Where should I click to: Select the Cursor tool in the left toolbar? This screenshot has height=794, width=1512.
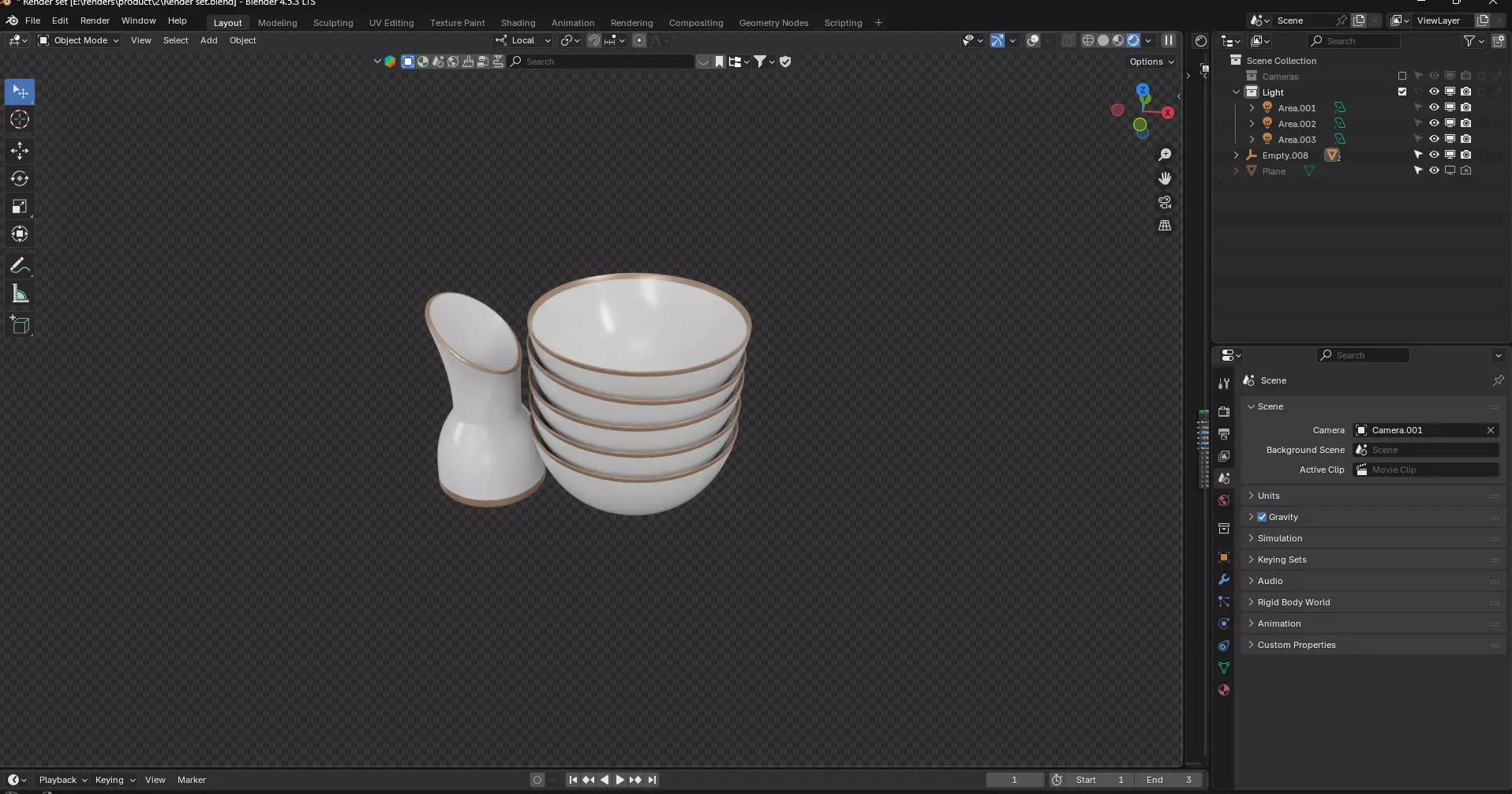point(20,120)
